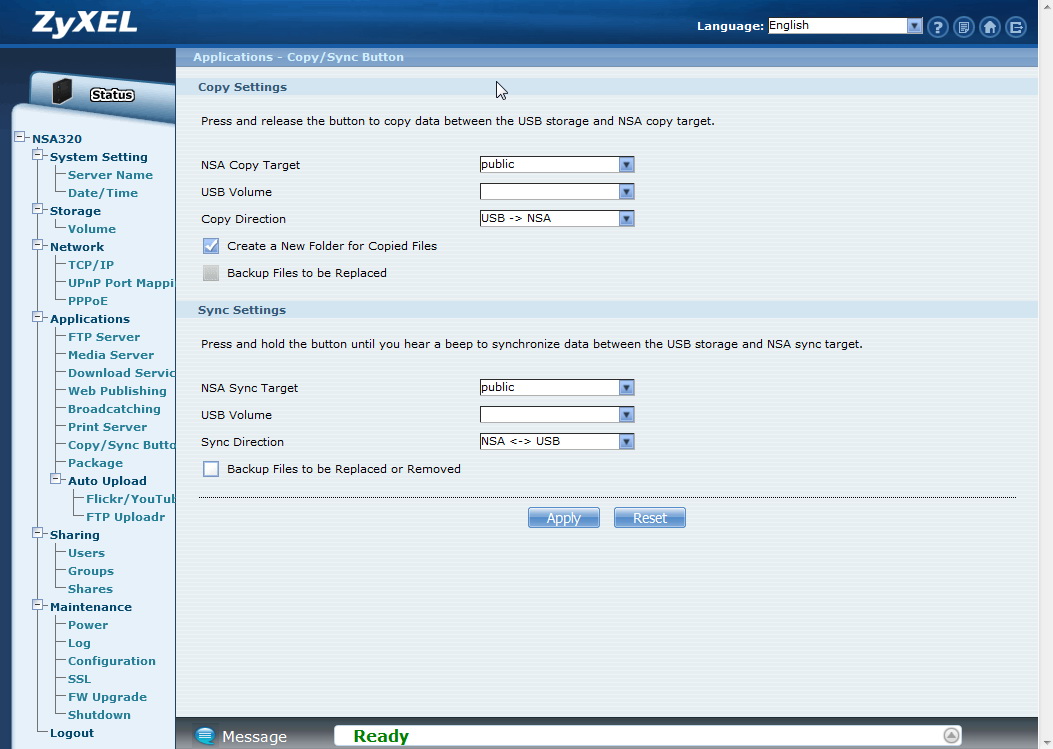Click the ZyXEL logo

point(85,24)
